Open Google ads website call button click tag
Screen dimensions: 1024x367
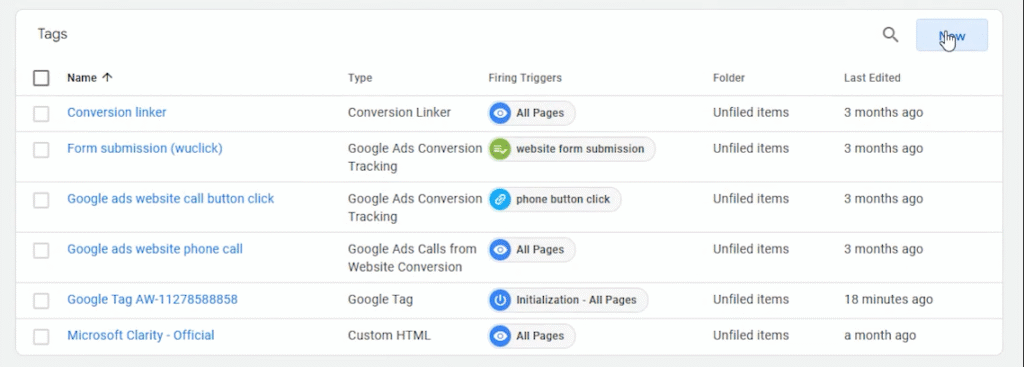point(170,199)
